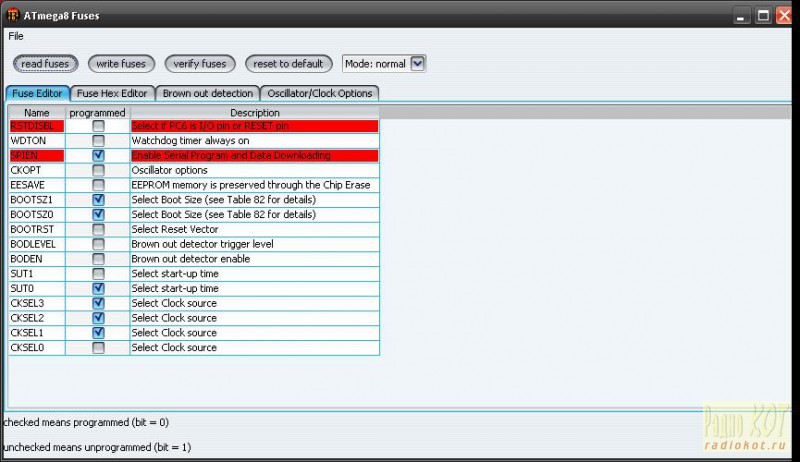Uncheck the SUT0 programmed checkbox
The image size is (800, 462).
click(x=98, y=289)
